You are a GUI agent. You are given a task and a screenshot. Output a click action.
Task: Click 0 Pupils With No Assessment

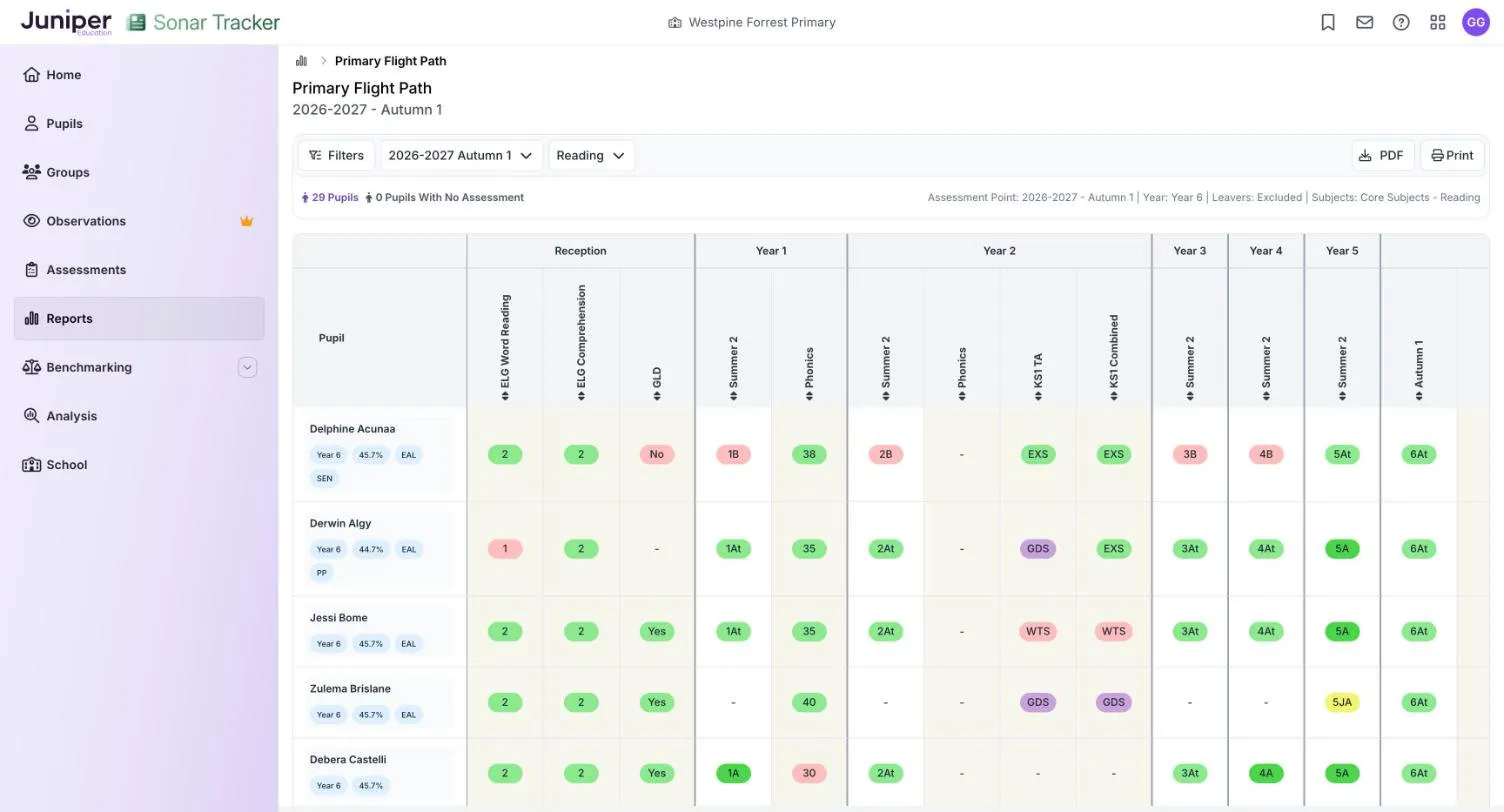[x=444, y=197]
